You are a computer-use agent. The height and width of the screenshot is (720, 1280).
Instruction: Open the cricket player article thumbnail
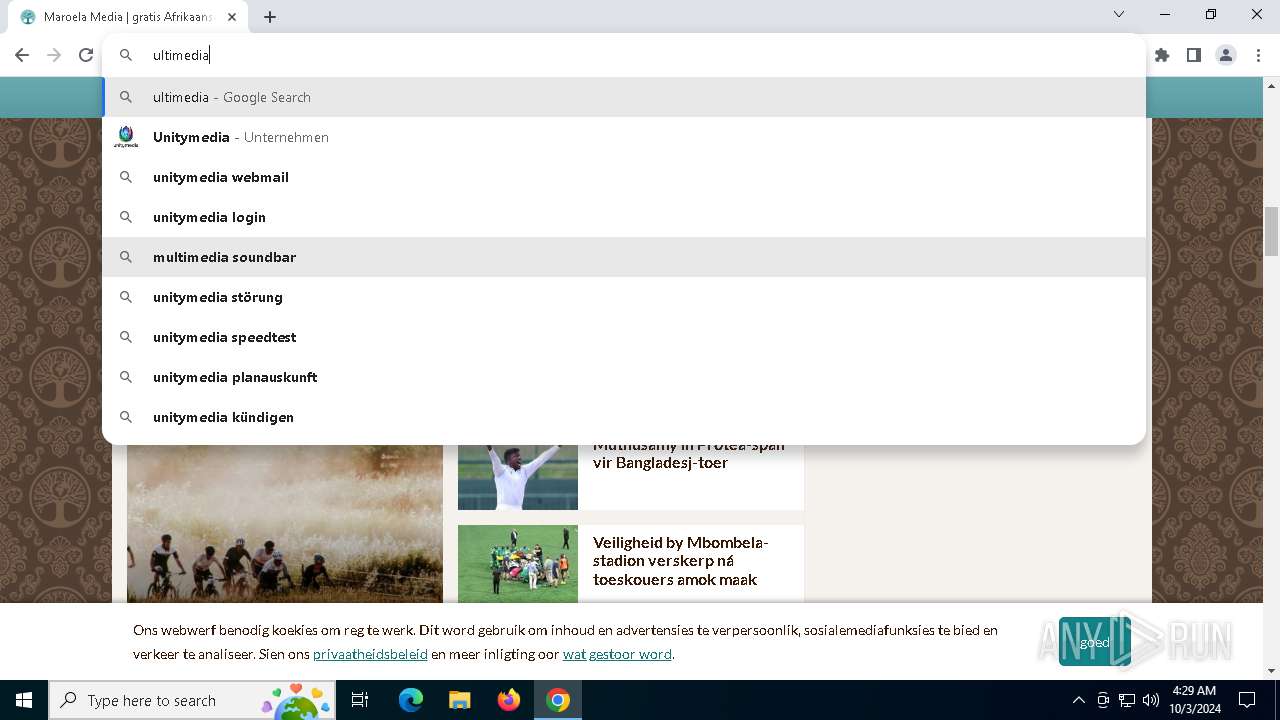(x=518, y=477)
